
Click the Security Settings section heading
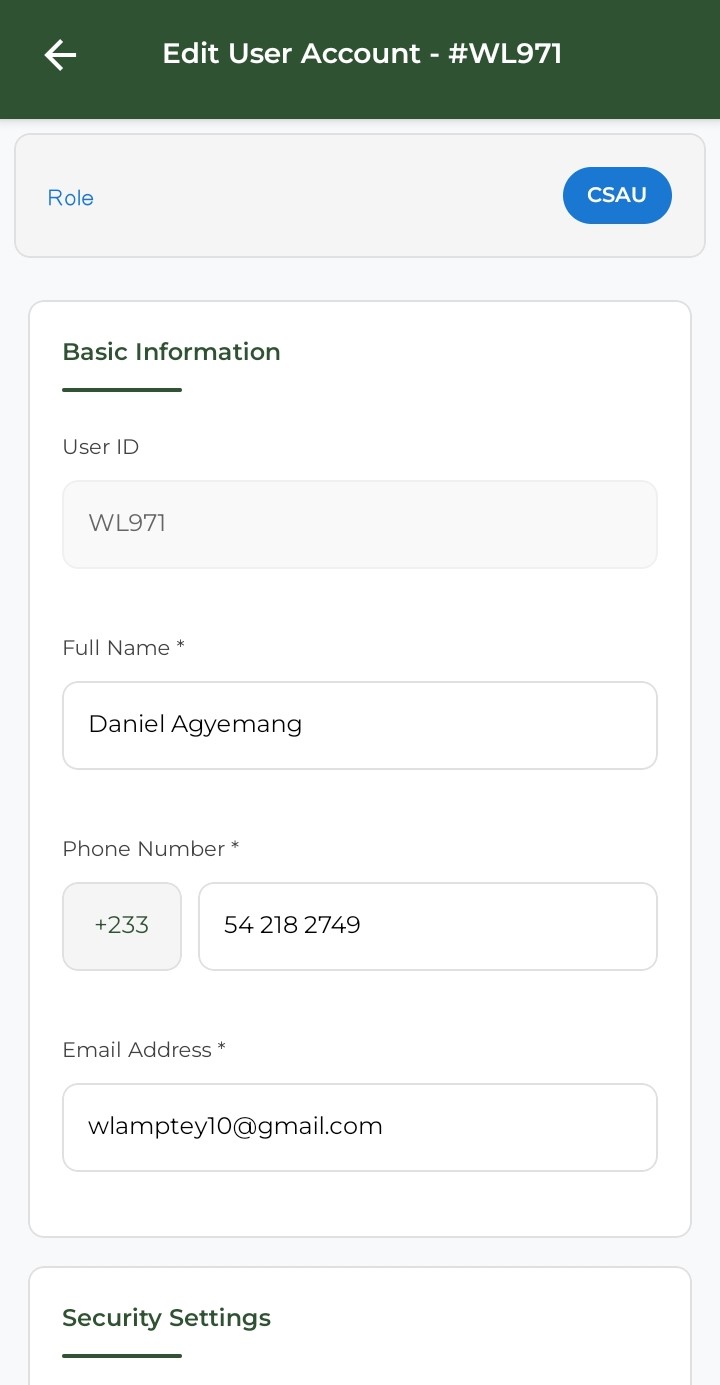tap(166, 1318)
